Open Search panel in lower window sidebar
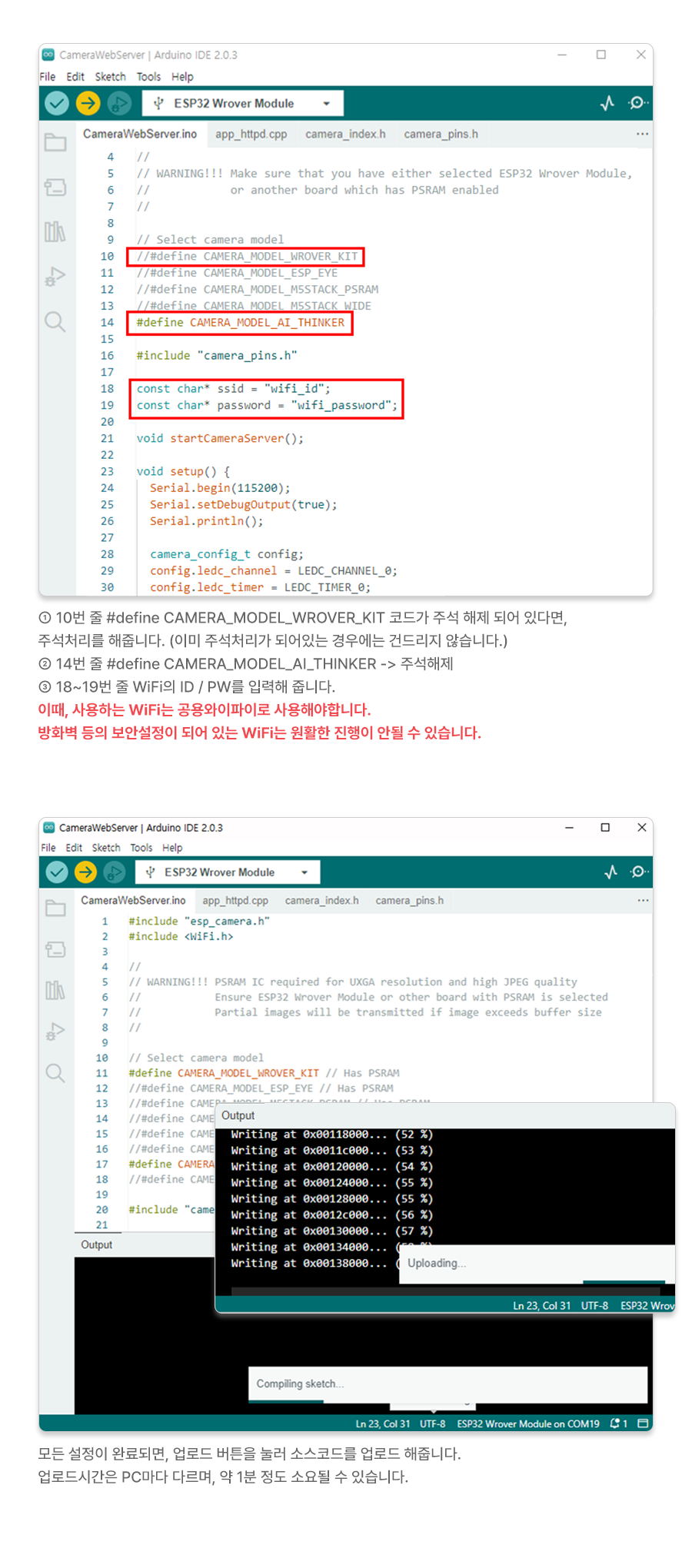692x1568 pixels. click(x=55, y=1073)
